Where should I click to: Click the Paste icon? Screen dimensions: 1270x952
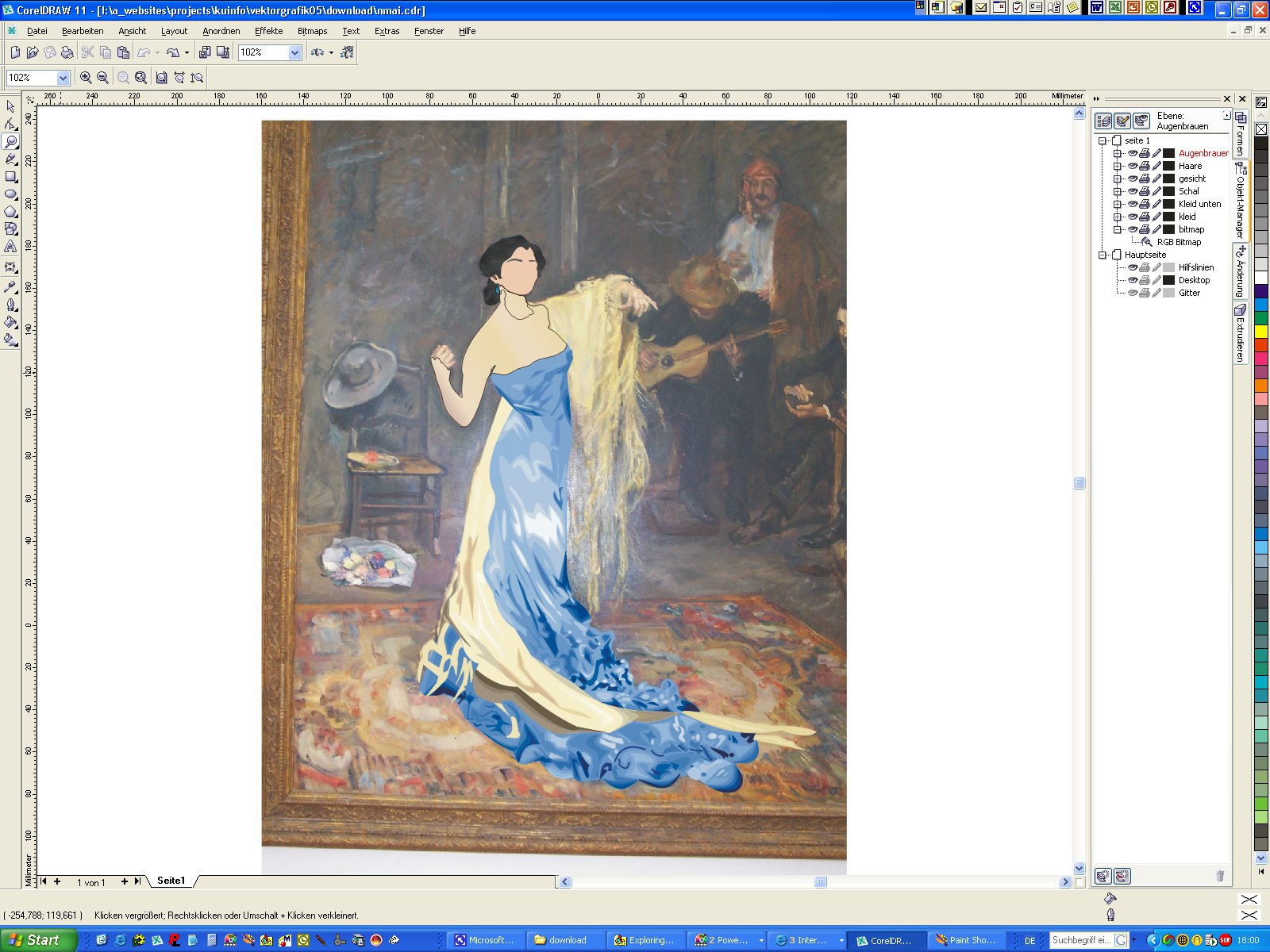[123, 52]
